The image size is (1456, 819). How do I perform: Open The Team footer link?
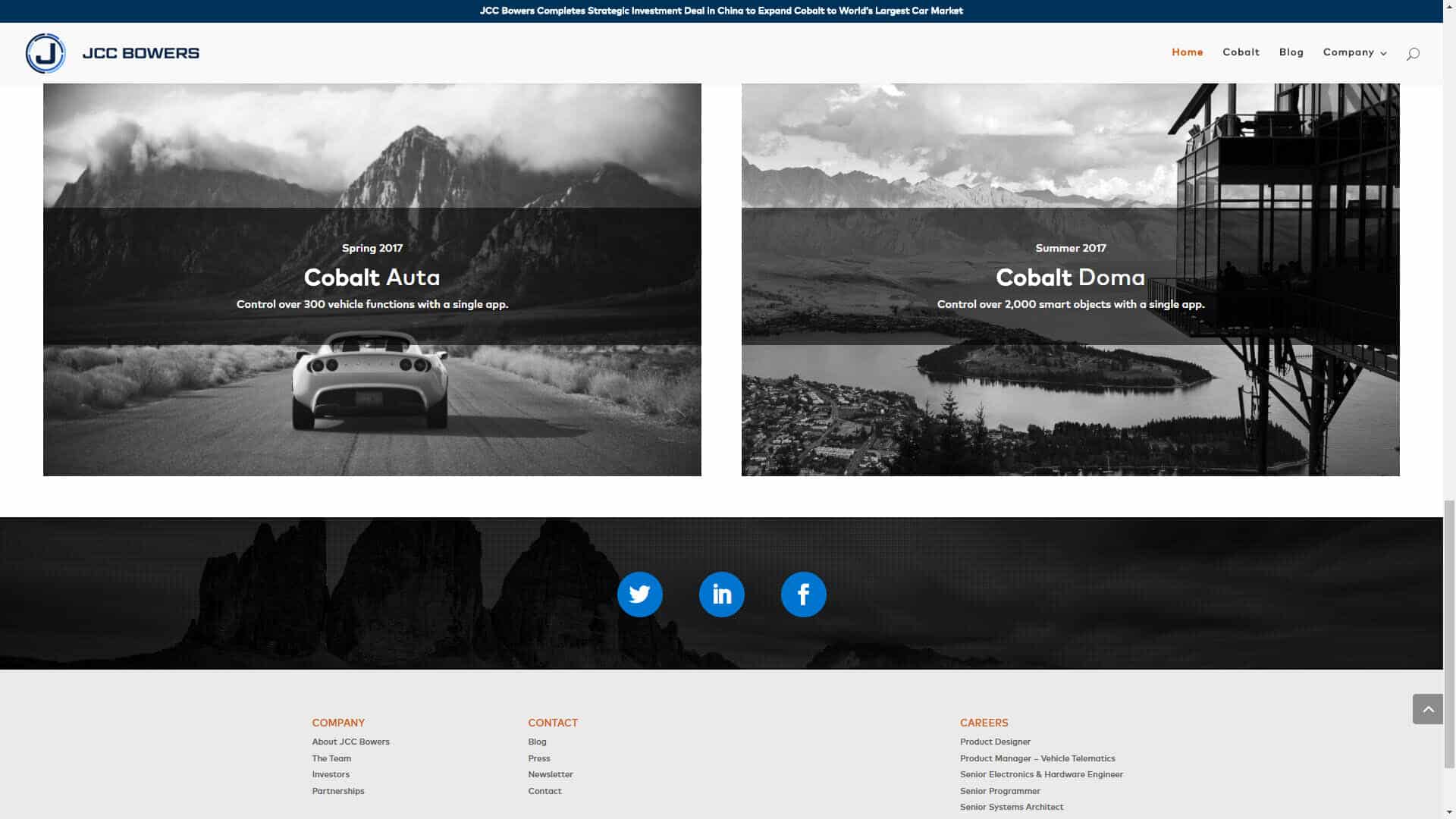331,758
